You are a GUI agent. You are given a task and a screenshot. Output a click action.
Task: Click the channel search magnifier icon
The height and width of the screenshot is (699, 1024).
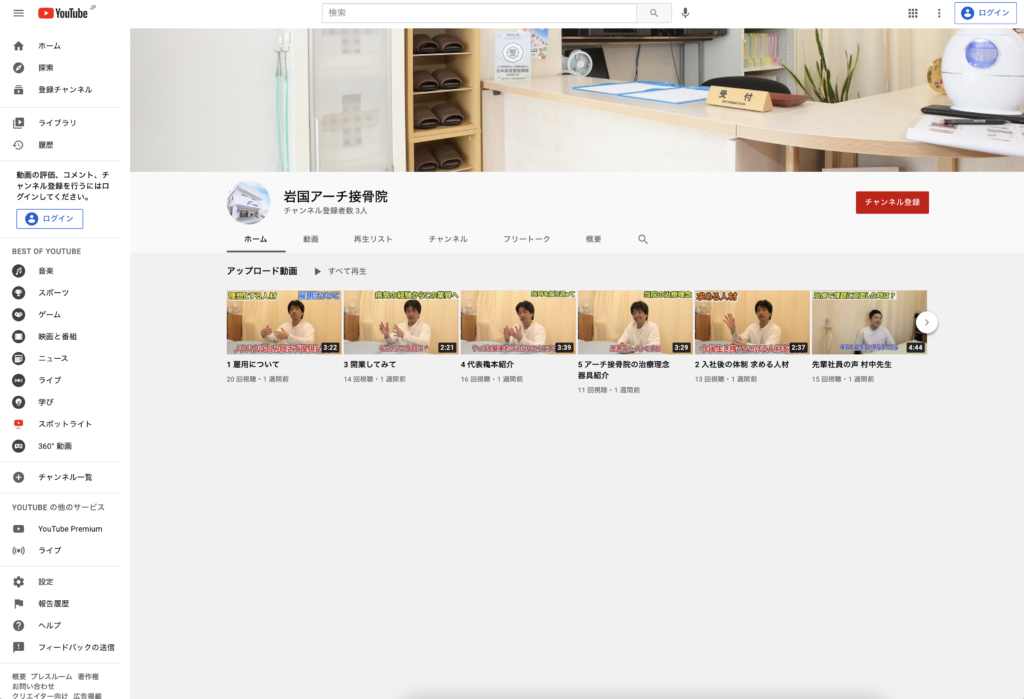pos(643,239)
